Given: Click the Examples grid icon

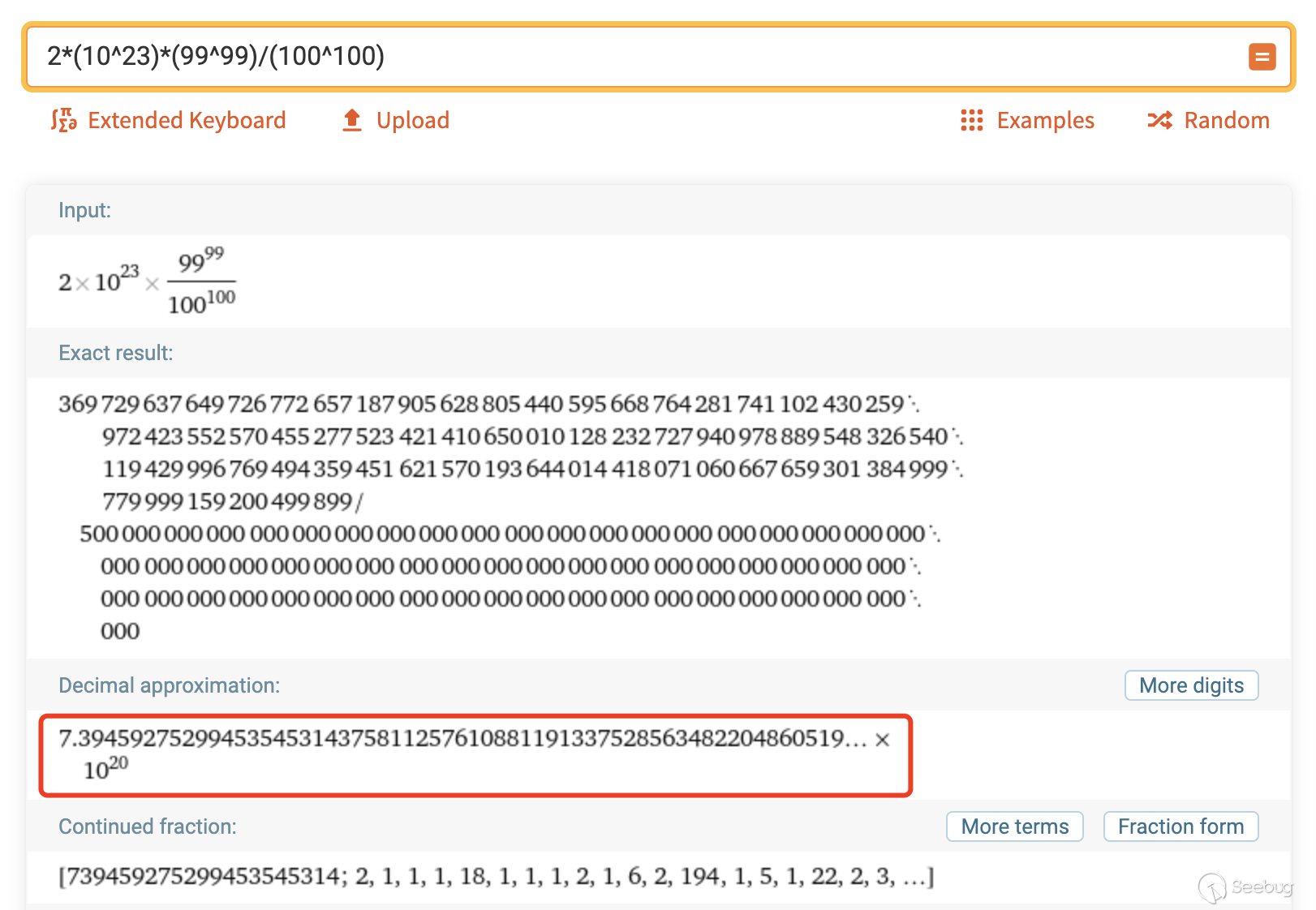Looking at the screenshot, I should 972,120.
